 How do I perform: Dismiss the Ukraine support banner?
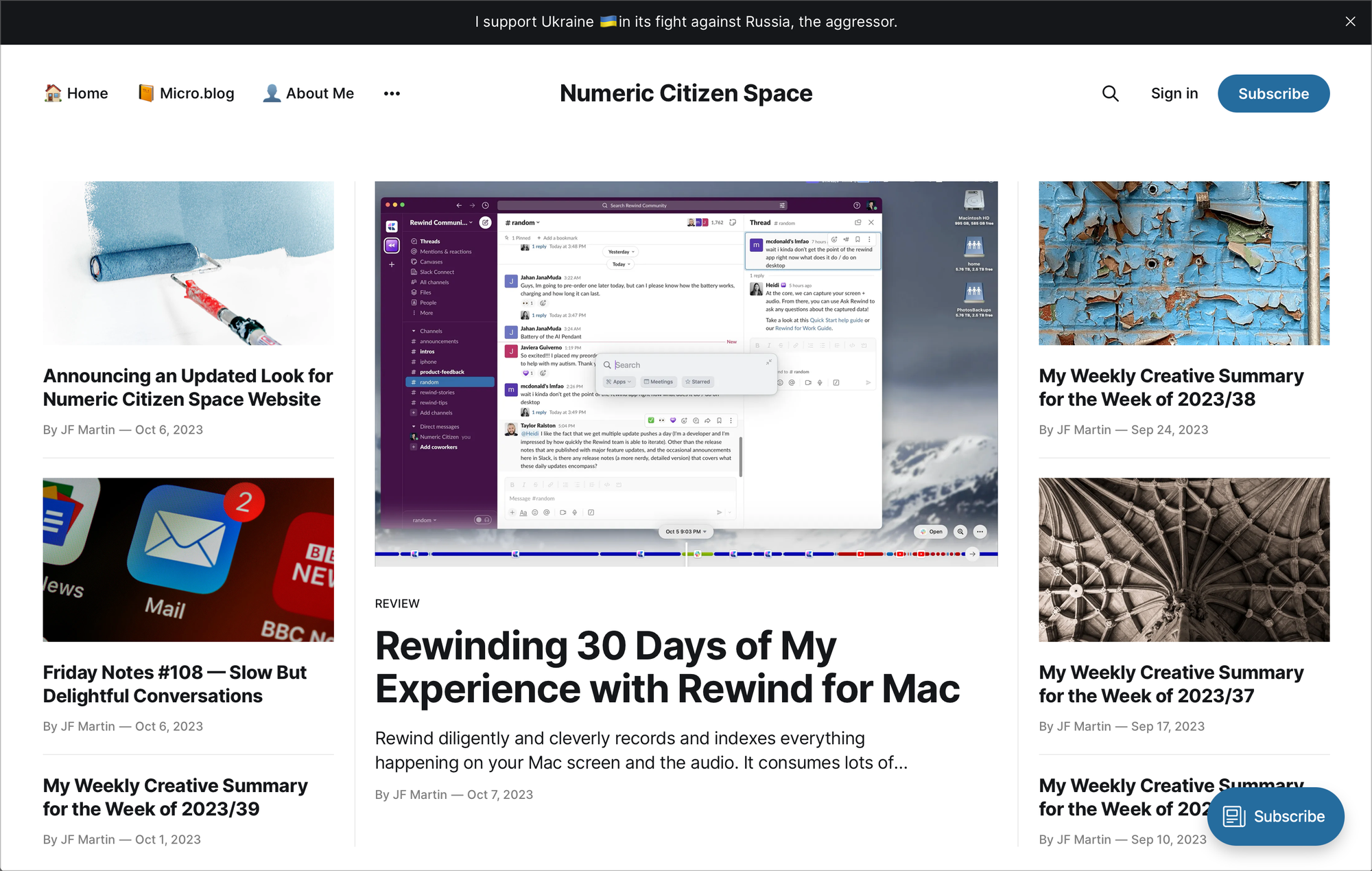[1350, 21]
